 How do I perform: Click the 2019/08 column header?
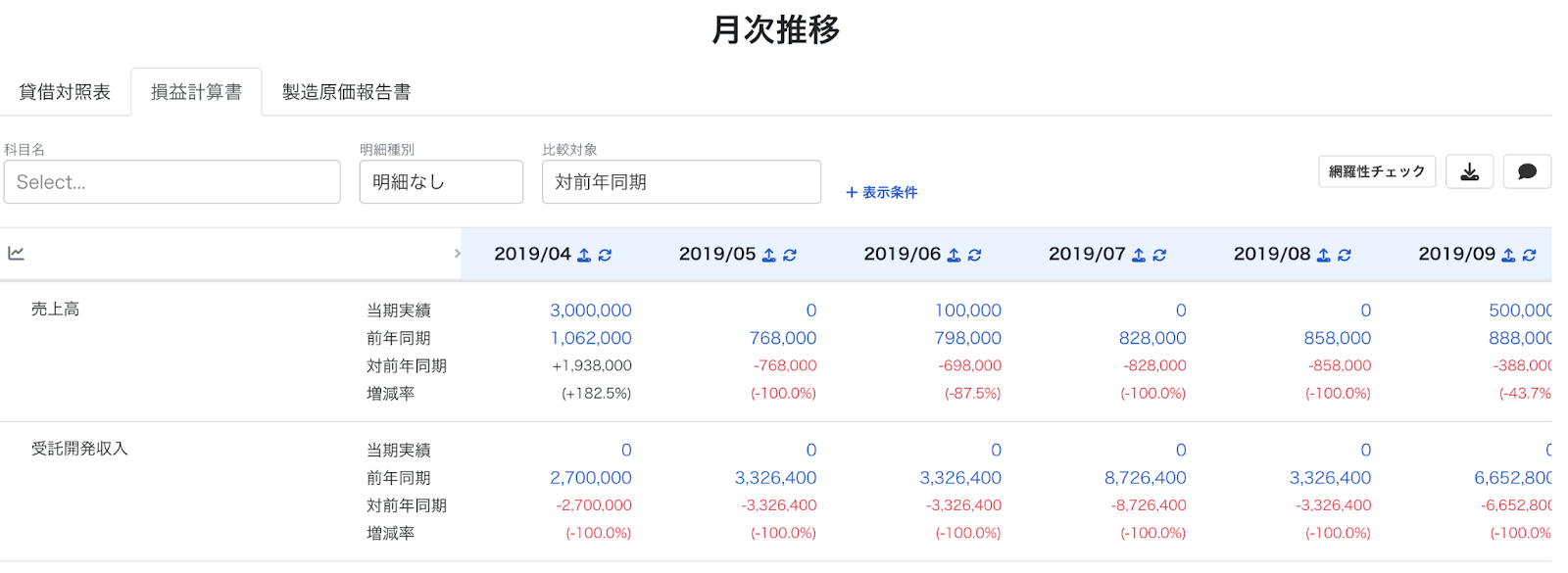click(x=1272, y=254)
